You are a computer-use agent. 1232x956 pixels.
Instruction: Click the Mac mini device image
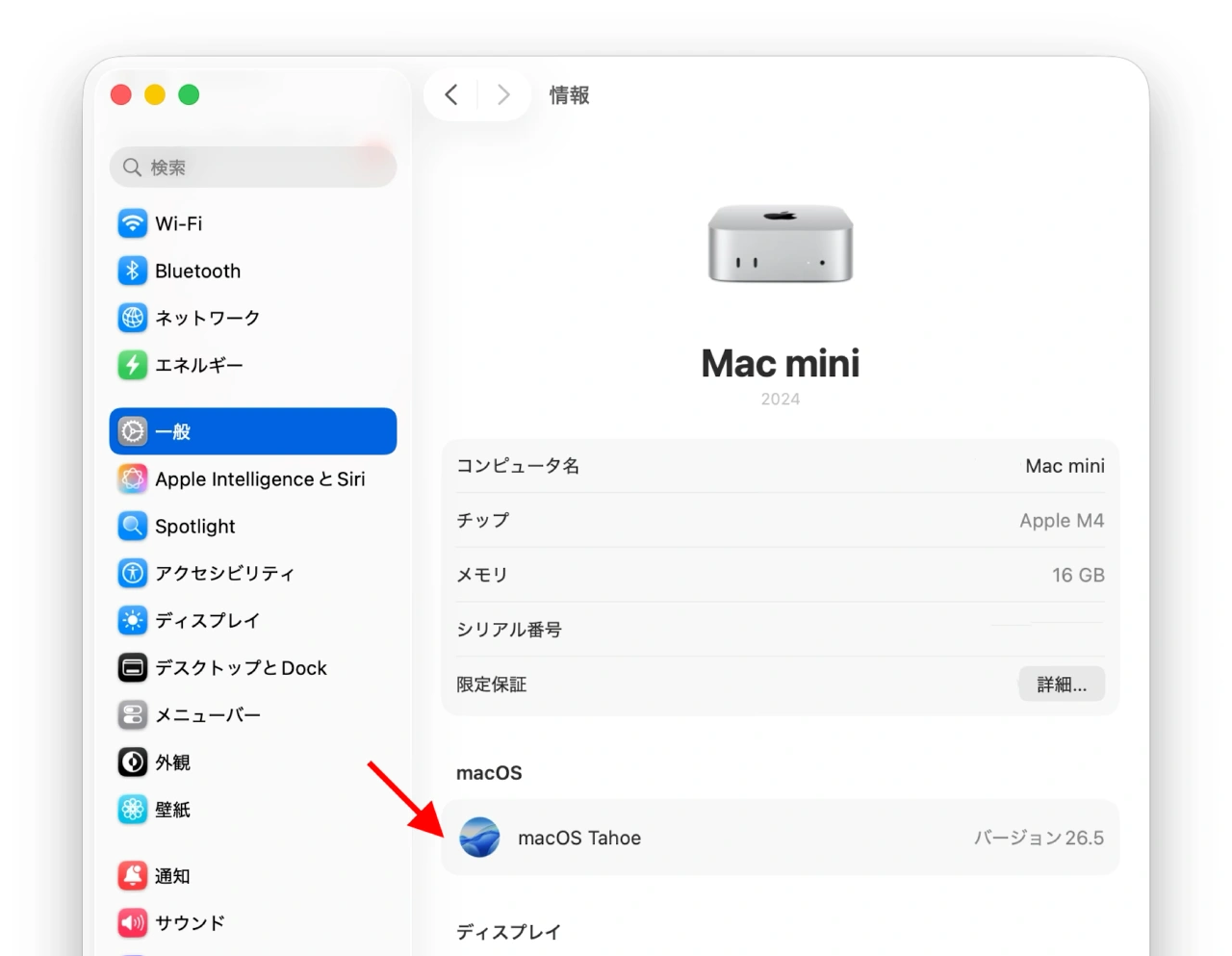point(781,244)
